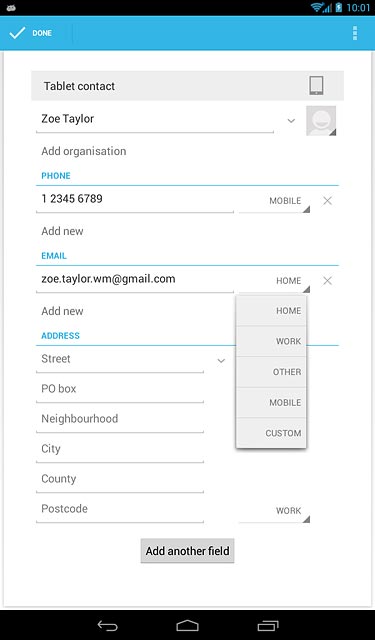The height and width of the screenshot is (640, 375).
Task: Tap the City input field
Action: [120, 450]
